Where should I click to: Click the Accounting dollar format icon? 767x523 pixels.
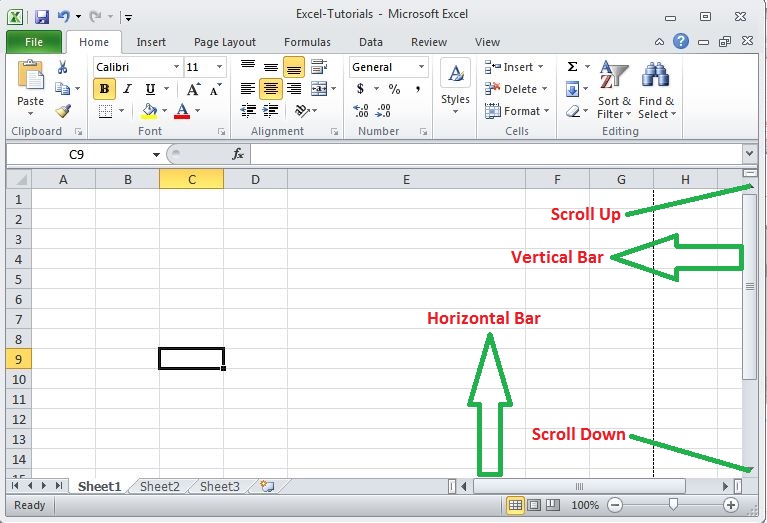pos(361,89)
